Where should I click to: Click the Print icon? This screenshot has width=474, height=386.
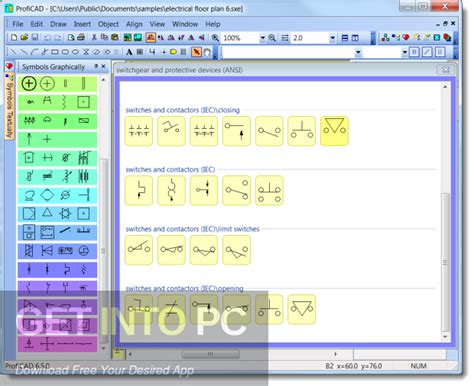81,38
